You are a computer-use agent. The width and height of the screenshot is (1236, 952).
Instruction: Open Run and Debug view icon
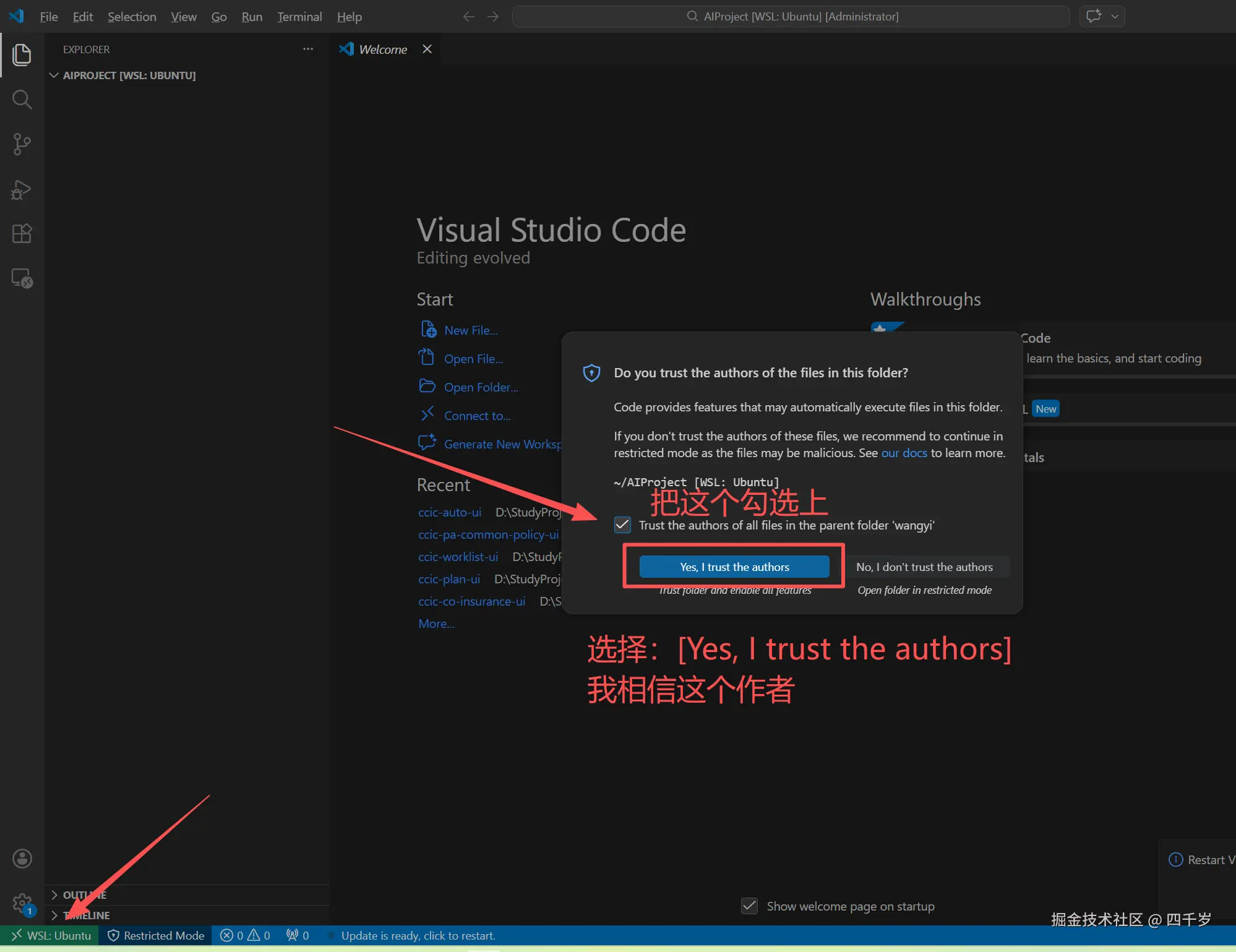(x=22, y=189)
